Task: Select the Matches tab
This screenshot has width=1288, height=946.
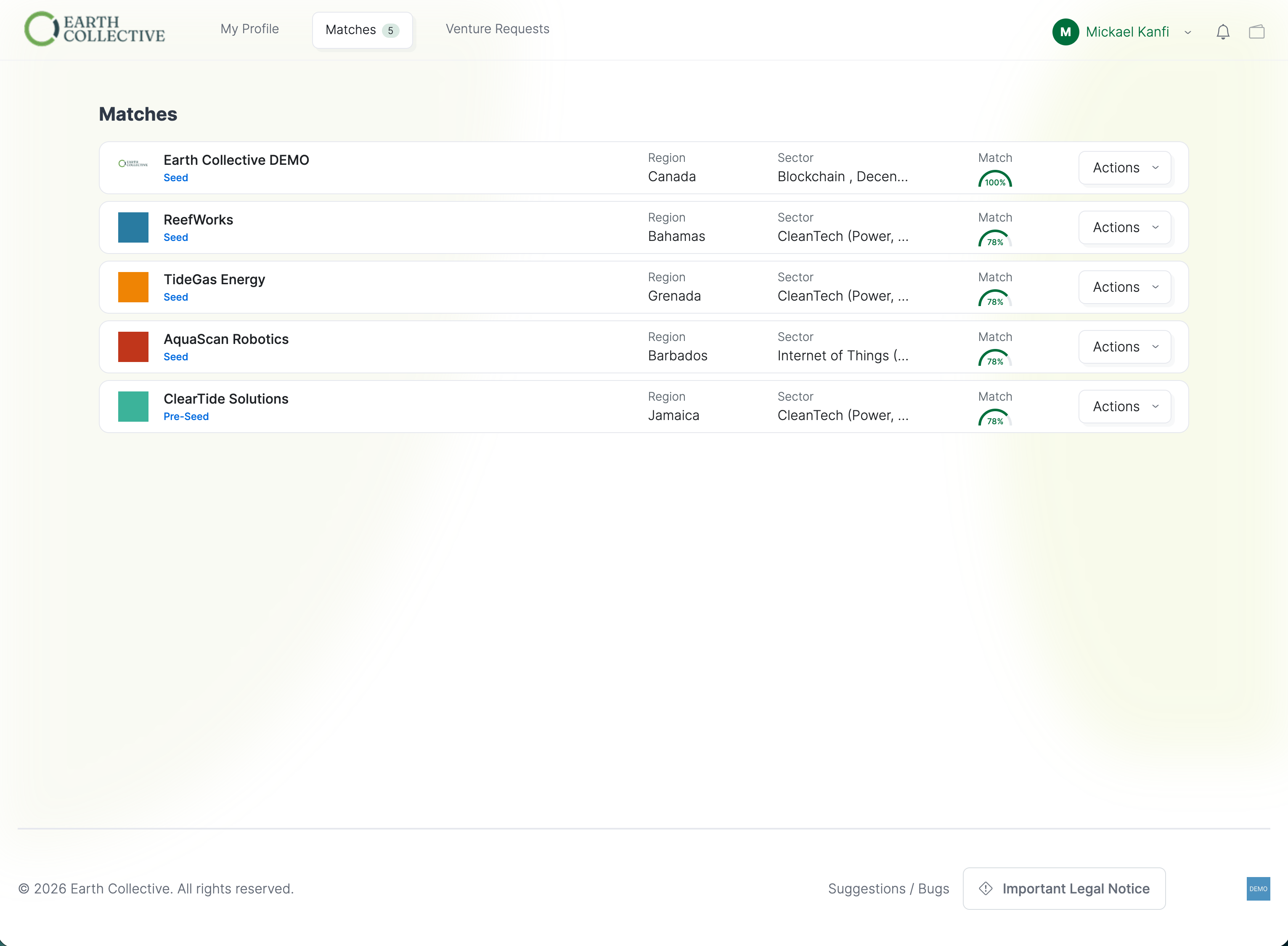Action: tap(363, 30)
